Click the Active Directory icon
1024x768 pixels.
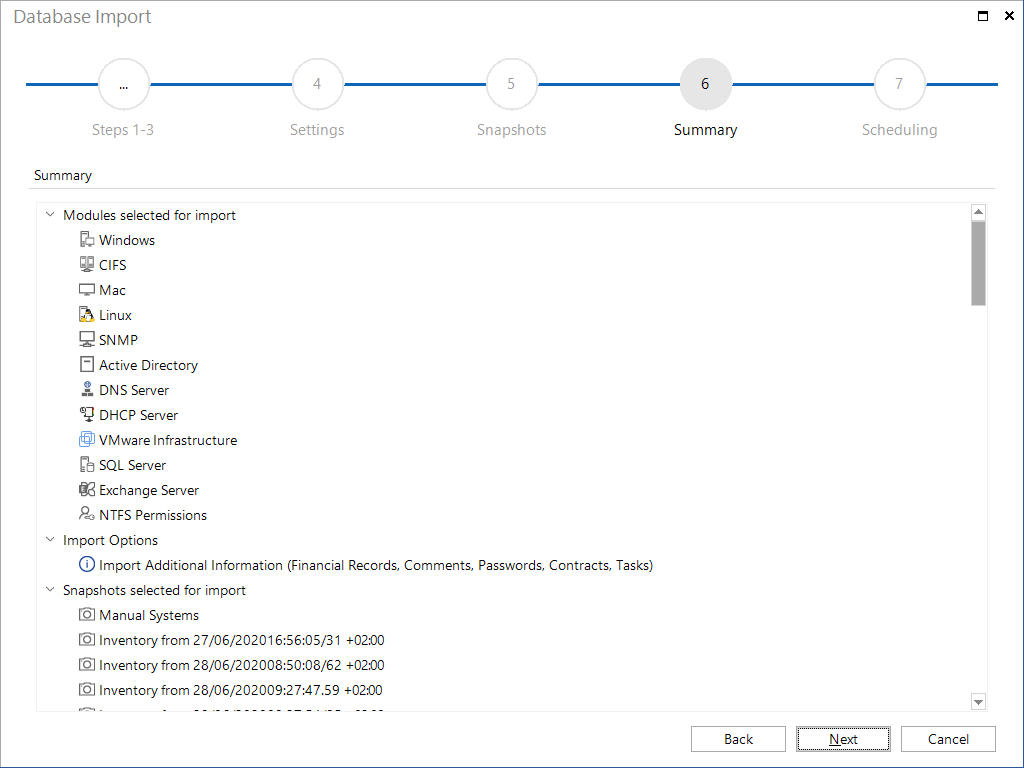point(87,364)
